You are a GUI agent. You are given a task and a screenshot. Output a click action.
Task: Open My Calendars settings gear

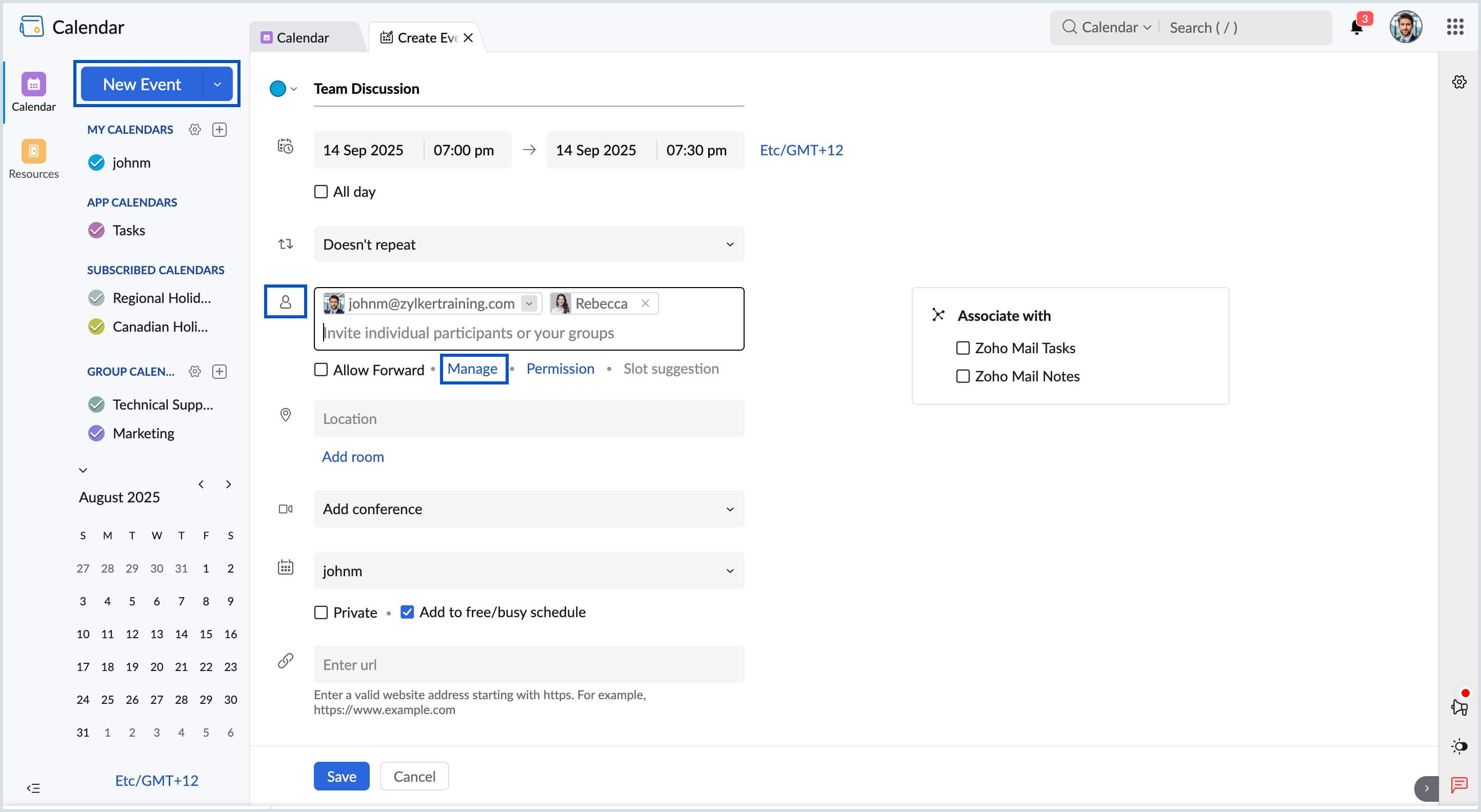(x=195, y=129)
